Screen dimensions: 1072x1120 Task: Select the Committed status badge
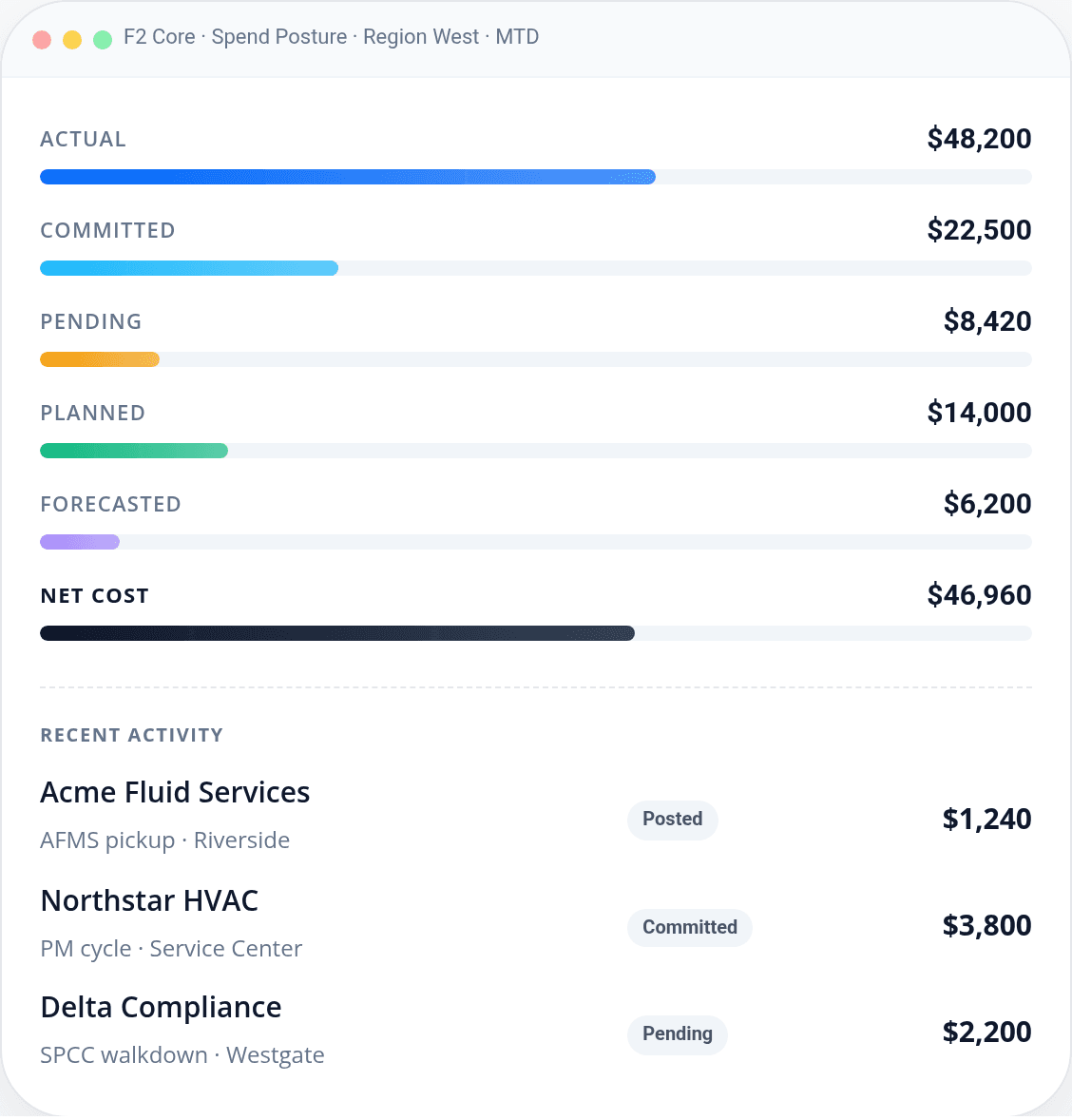coord(689,927)
